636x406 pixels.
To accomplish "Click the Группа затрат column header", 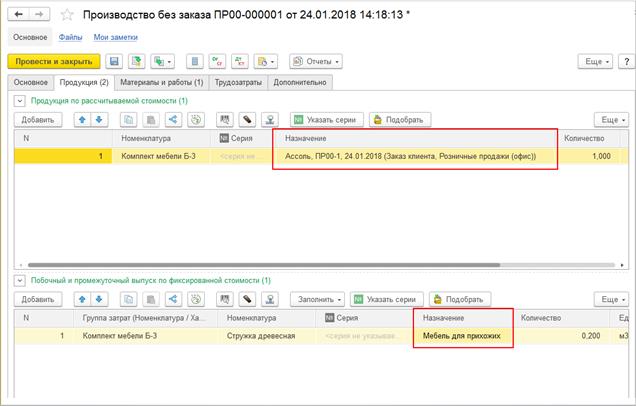I will (145, 318).
